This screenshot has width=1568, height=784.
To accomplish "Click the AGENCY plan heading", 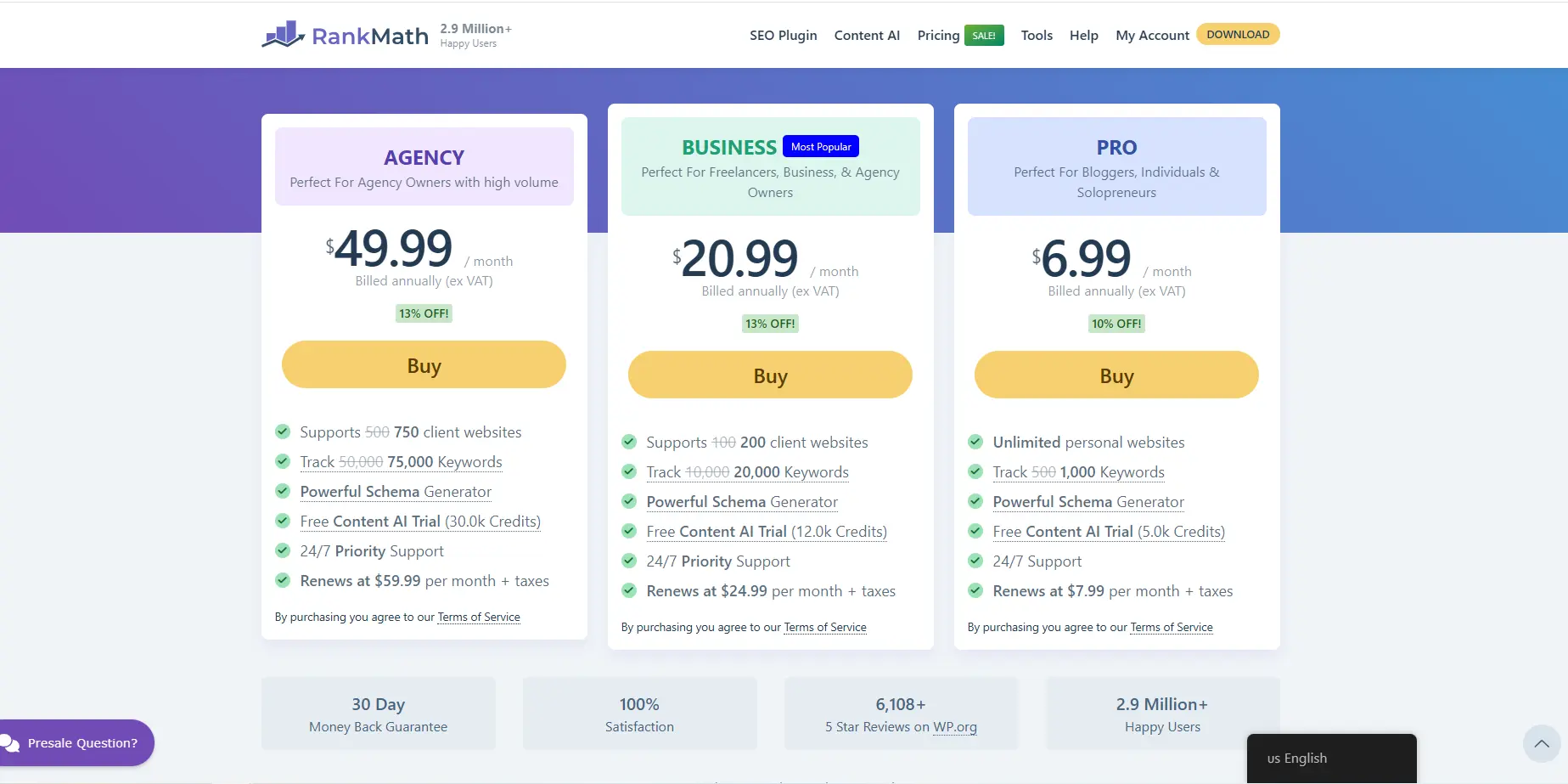I will (x=424, y=158).
